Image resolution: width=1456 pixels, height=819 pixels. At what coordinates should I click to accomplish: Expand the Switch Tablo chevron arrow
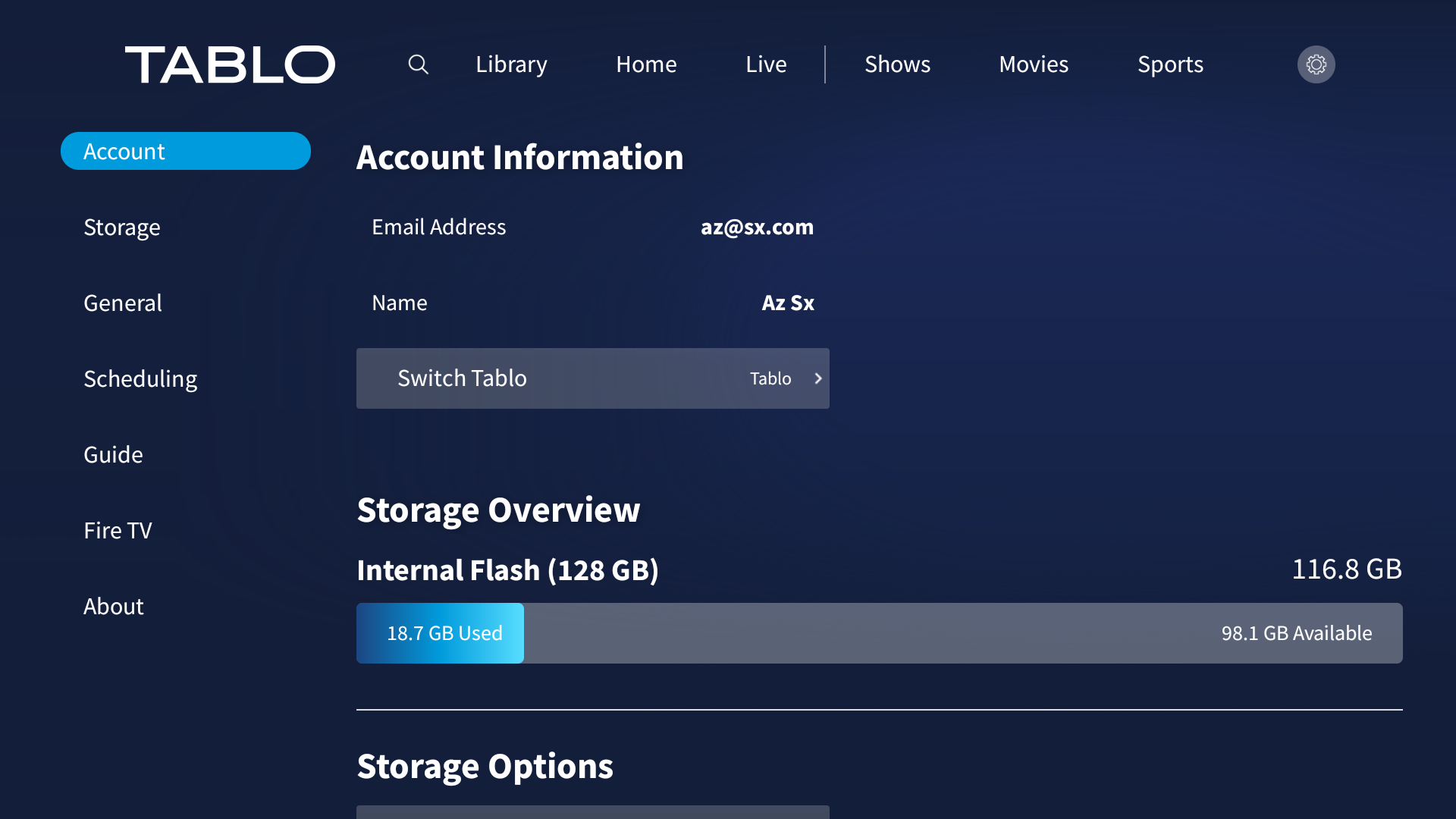[818, 378]
